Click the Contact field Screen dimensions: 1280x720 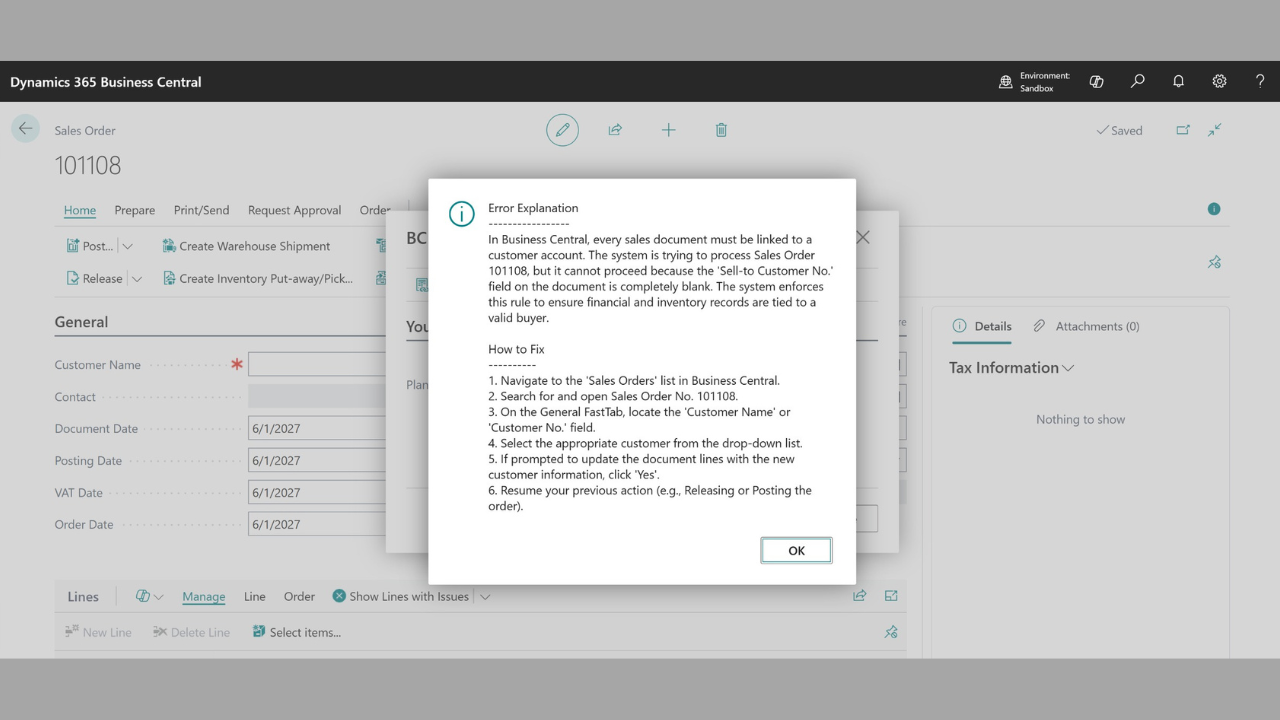point(317,397)
